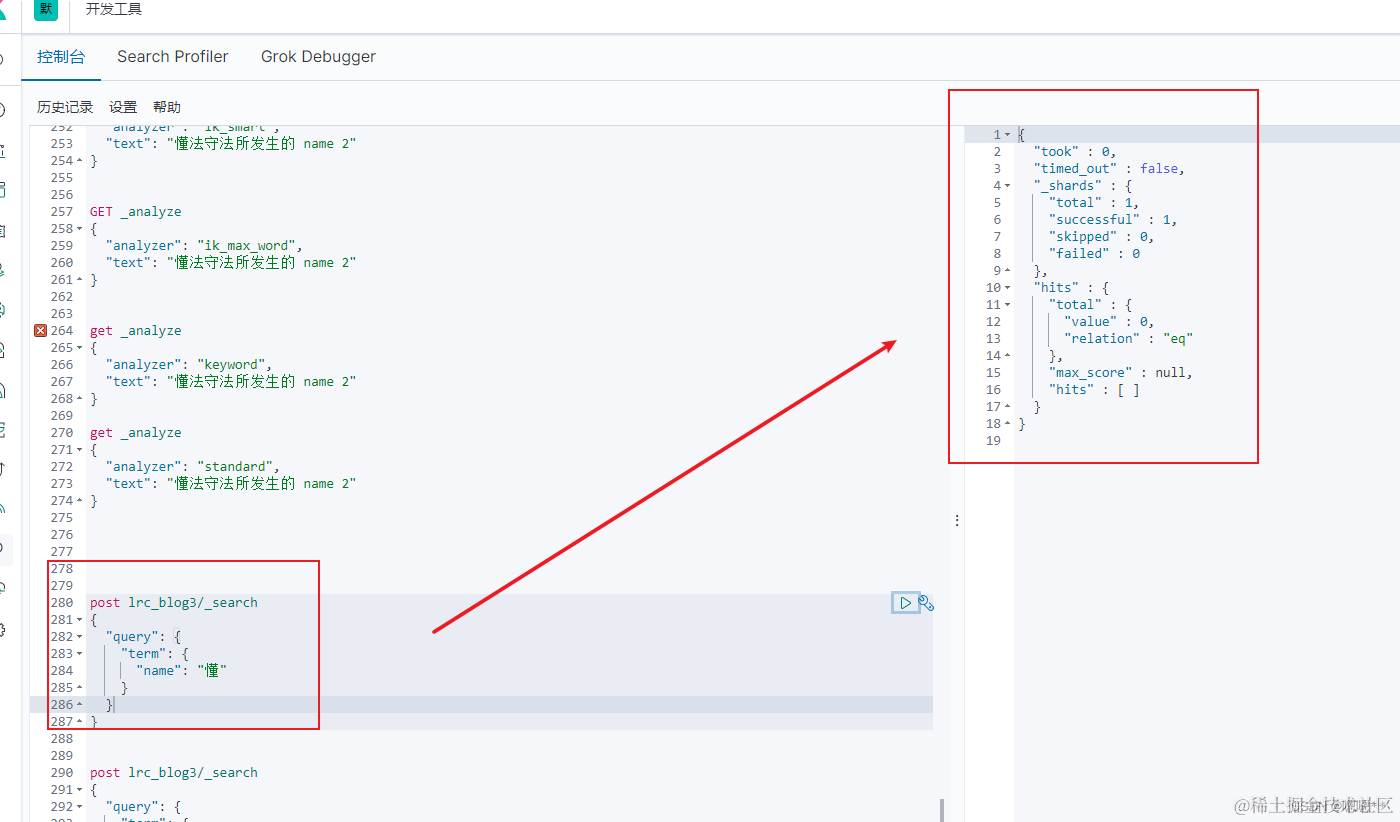Click "value" : 0 in the response
Image resolution: width=1400 pixels, height=822 pixels.
click(x=1110, y=322)
